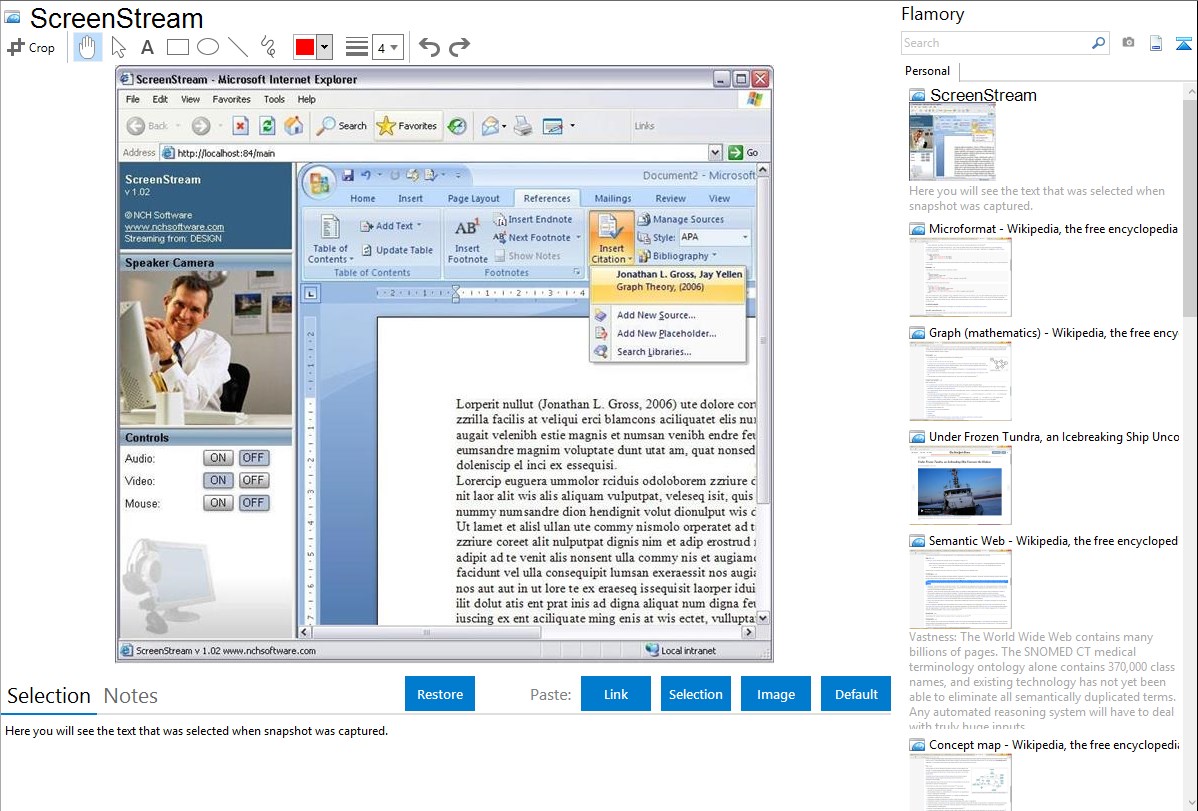Click the Restore button
This screenshot has width=1198, height=811.
pyautogui.click(x=440, y=694)
